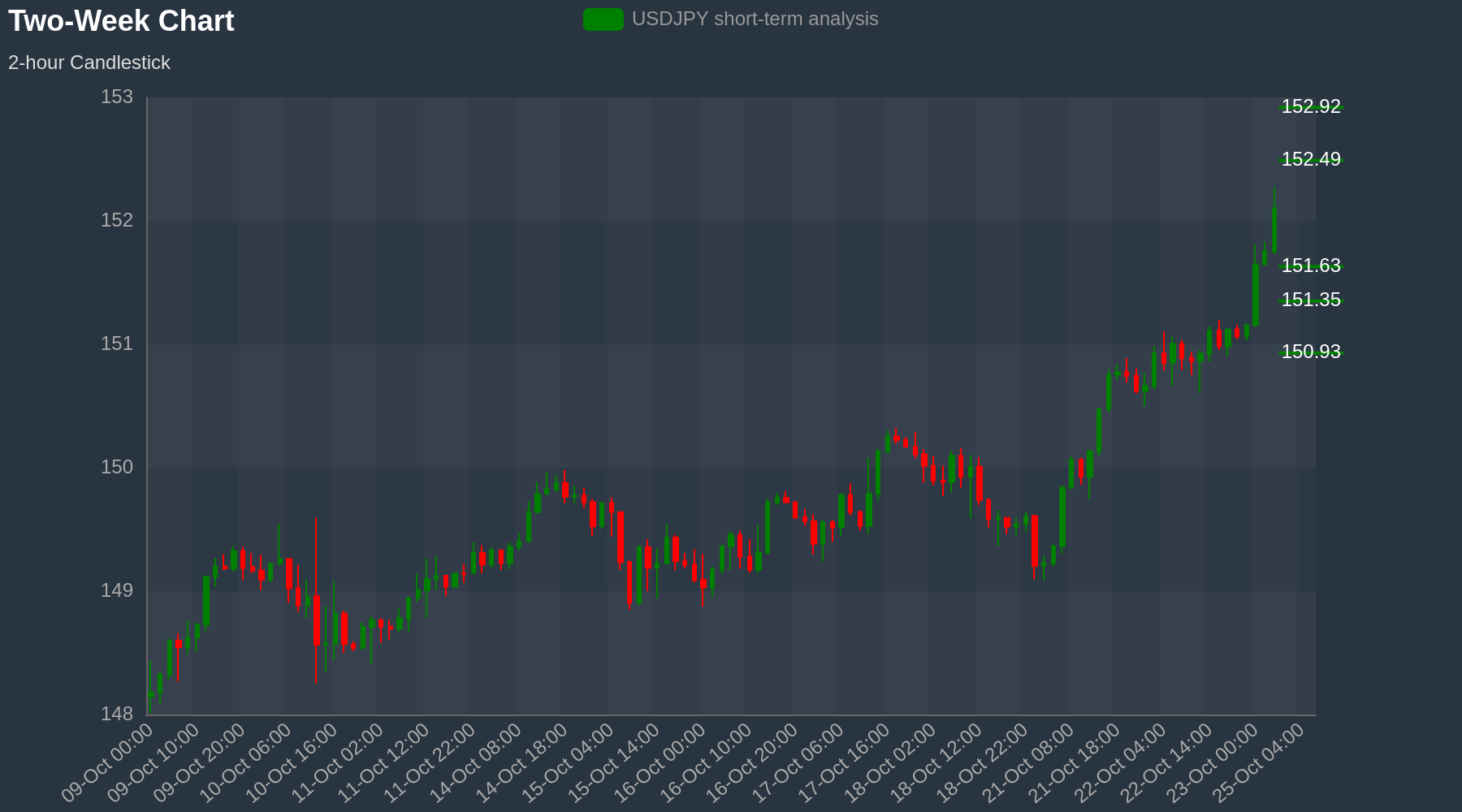The width and height of the screenshot is (1462, 812).
Task: Click the 153 y-axis tick label
Action: click(117, 97)
